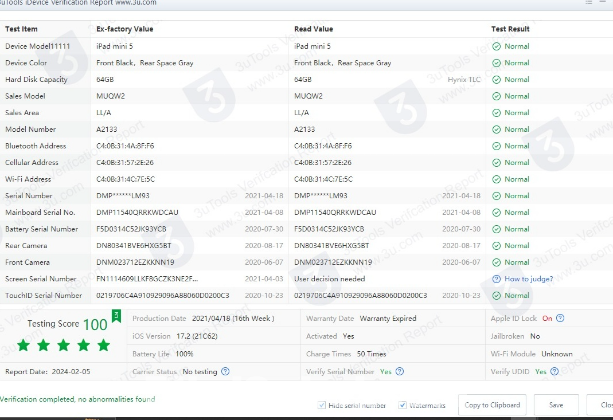Click the Battery Life 100% value
This screenshot has height=420, width=613.
coord(184,354)
